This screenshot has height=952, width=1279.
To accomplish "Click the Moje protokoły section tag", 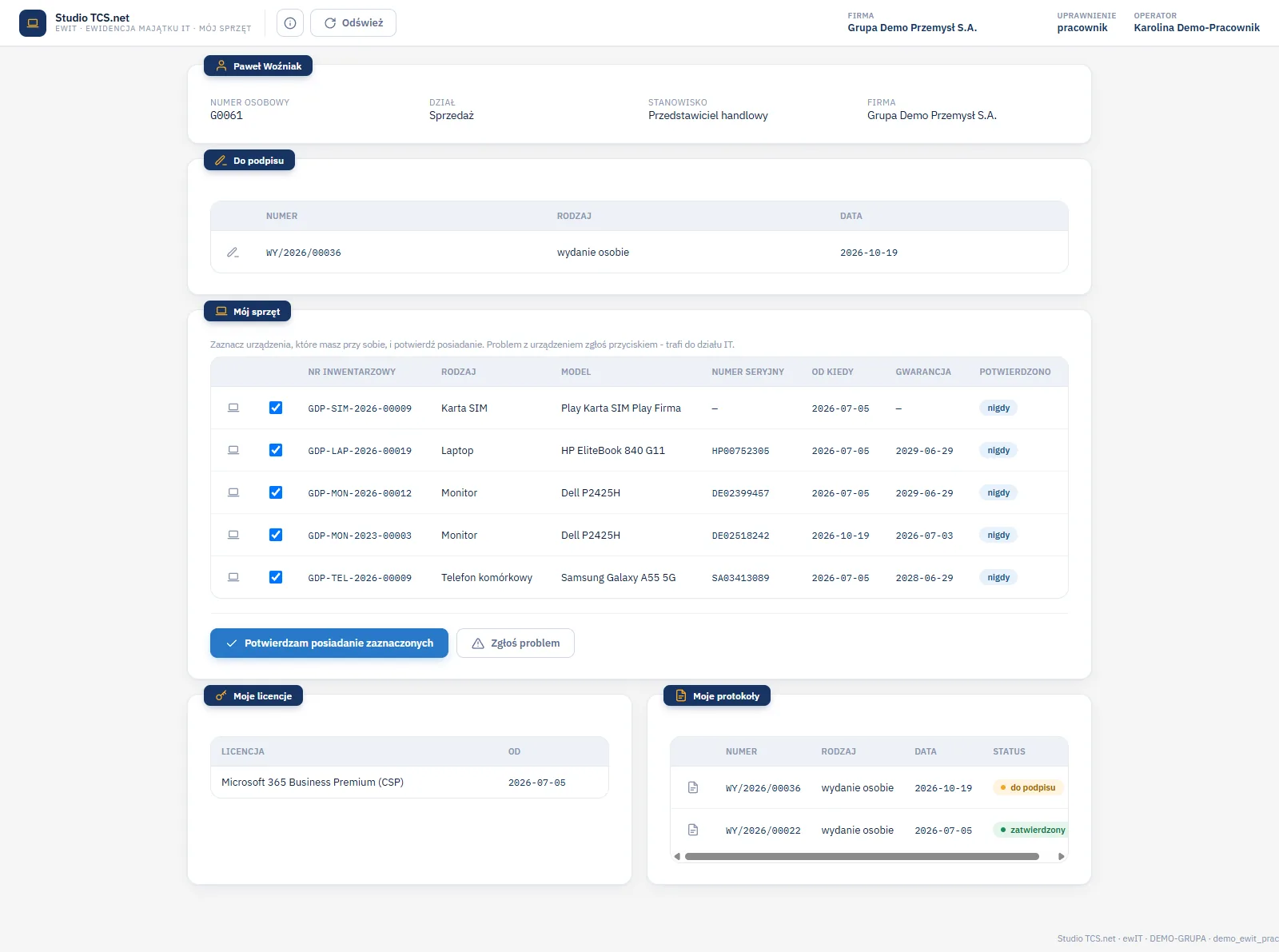I will [717, 696].
